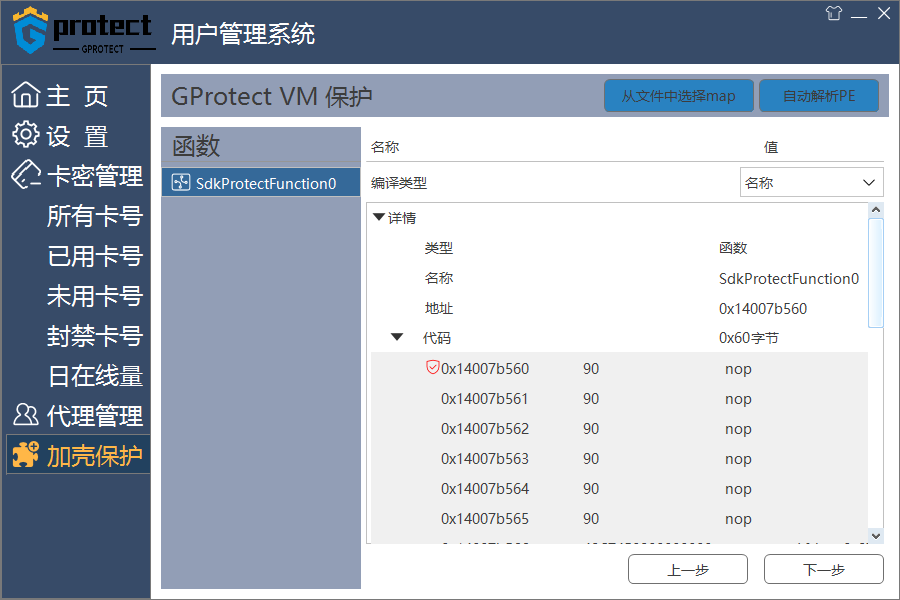This screenshot has height=600, width=900.
Task: Click the puzzle icon beside 加壳保护
Action: point(26,455)
